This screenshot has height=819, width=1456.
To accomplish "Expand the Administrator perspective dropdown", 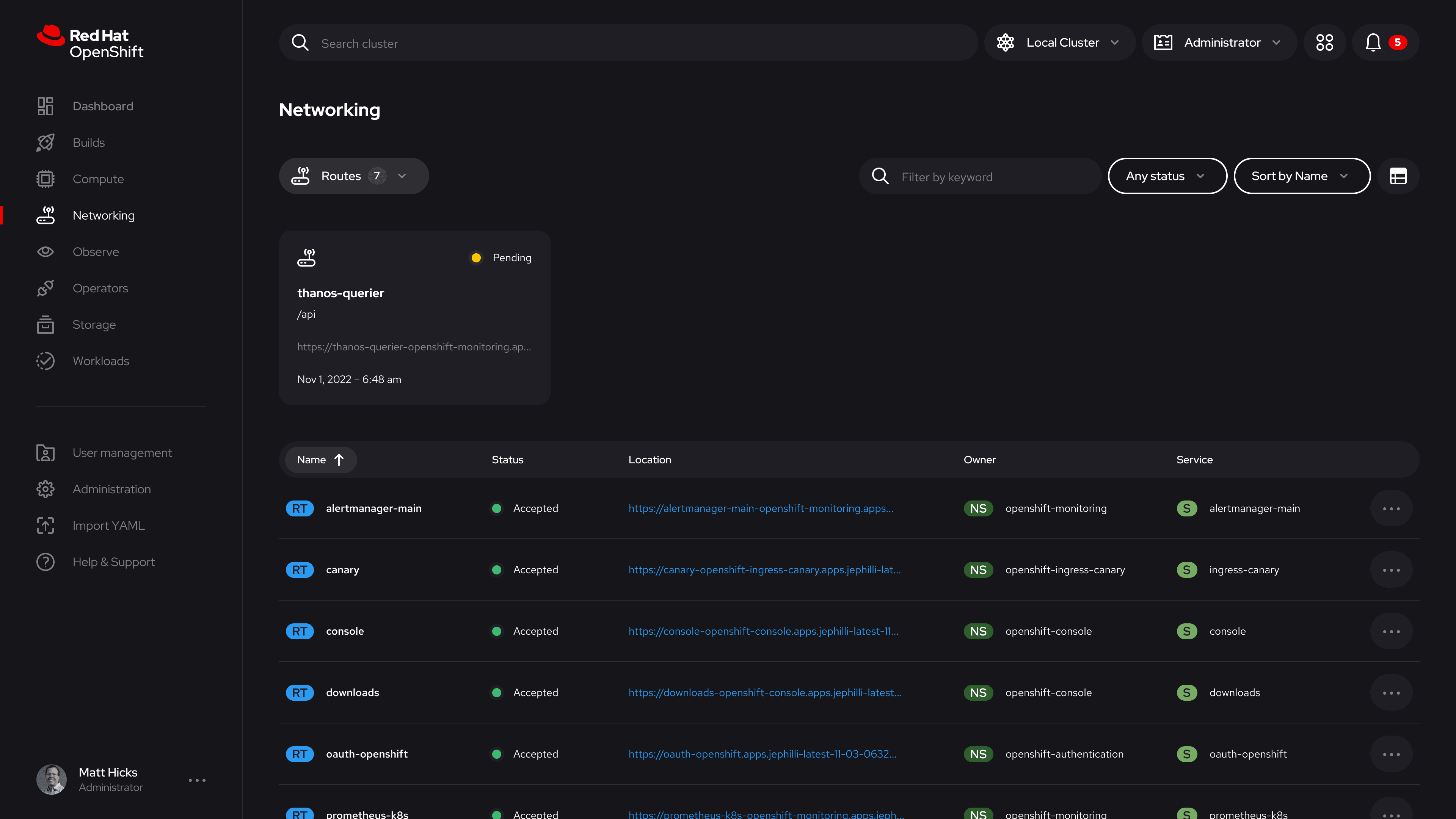I will coord(1219,42).
